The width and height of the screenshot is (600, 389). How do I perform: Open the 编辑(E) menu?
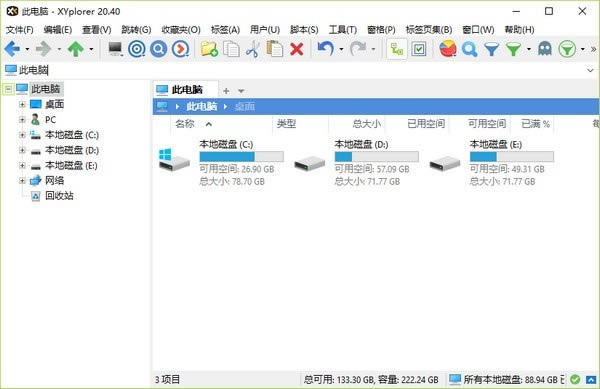point(57,29)
